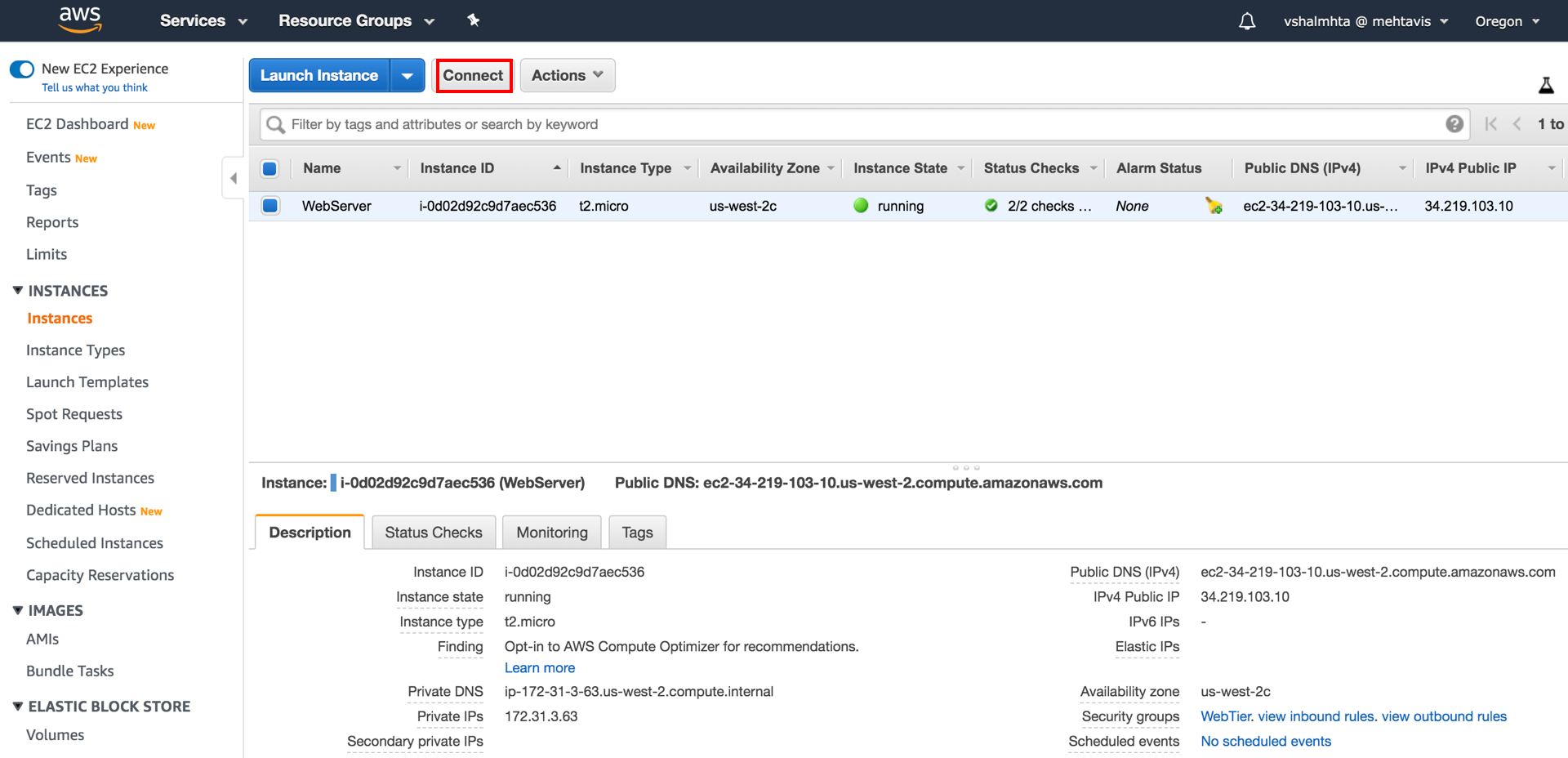The image size is (1568, 758).
Task: Open Instance Types in sidebar
Action: pos(75,350)
